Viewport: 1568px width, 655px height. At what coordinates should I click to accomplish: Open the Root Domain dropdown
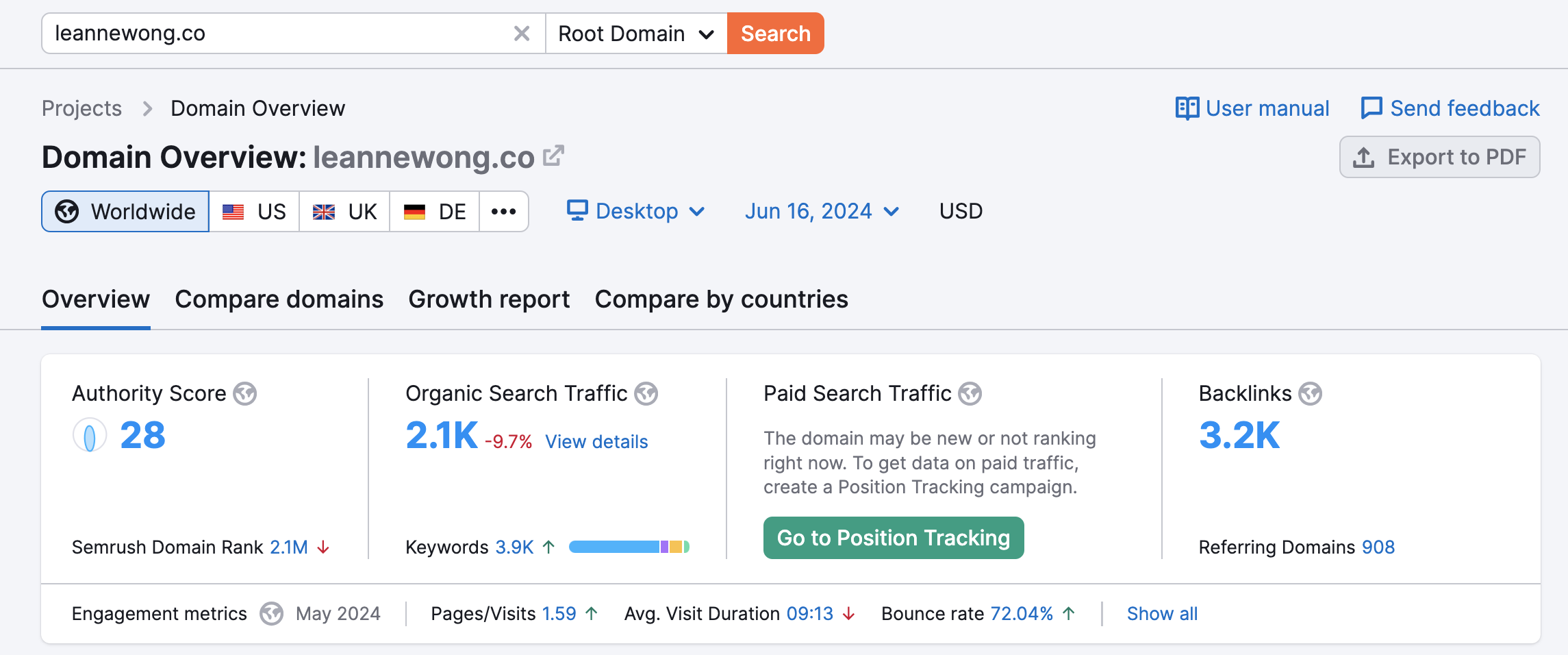636,34
